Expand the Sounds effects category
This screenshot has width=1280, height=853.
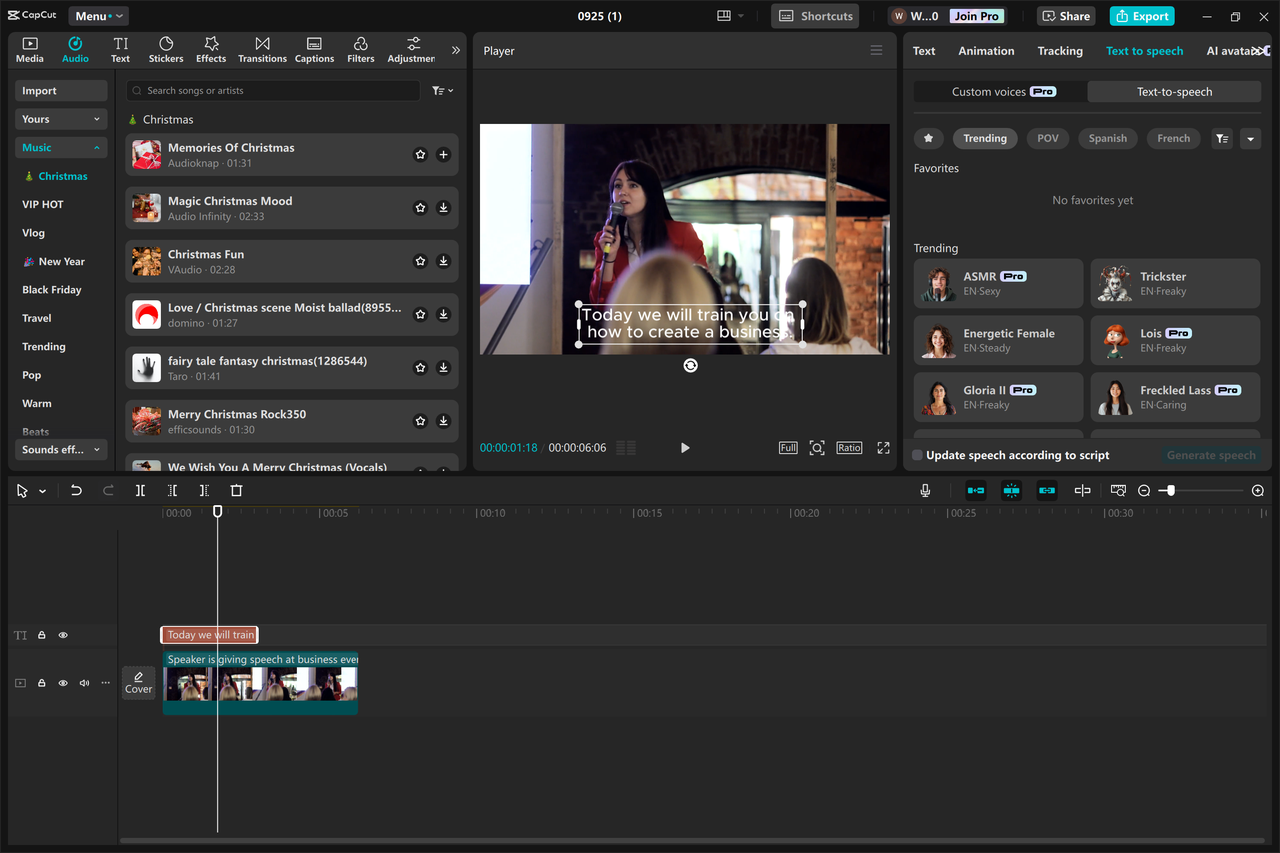[x=61, y=450]
